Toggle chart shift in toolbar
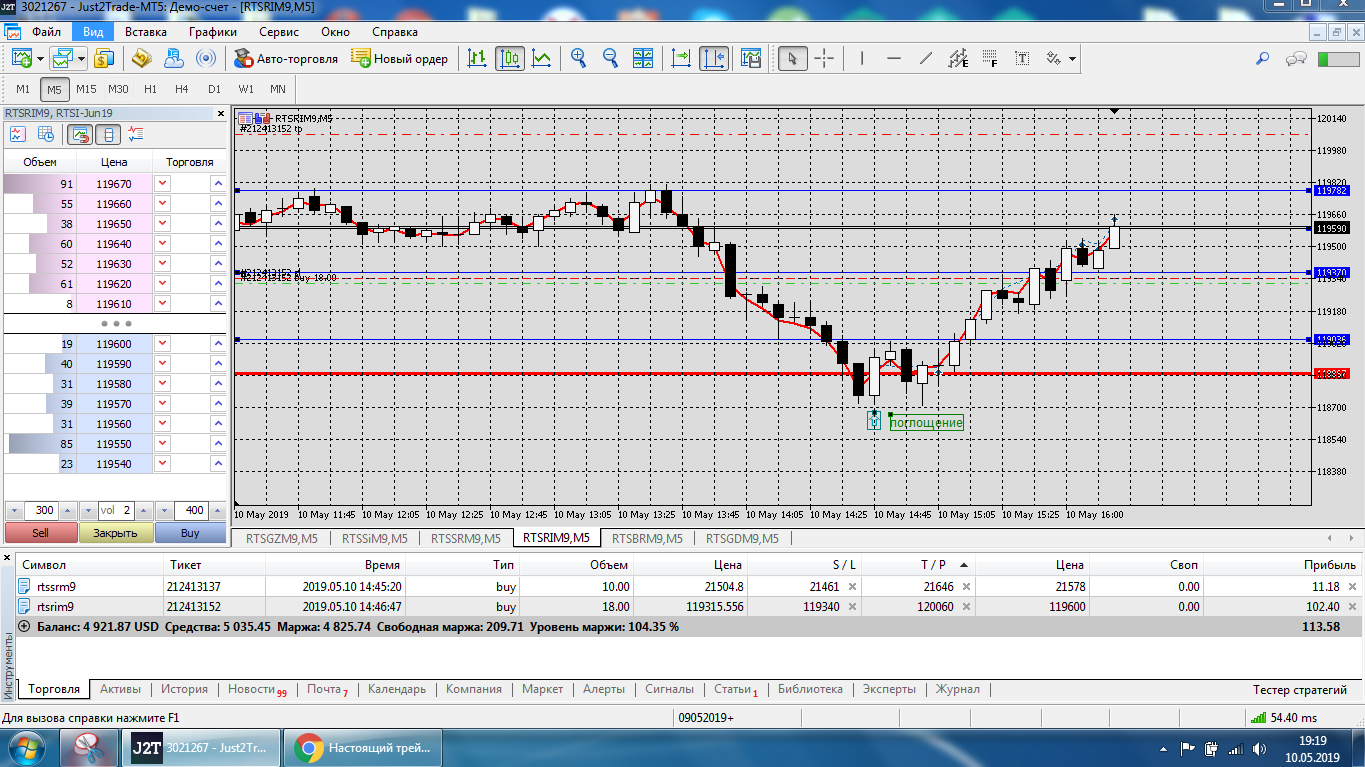The image size is (1365, 767). [714, 58]
